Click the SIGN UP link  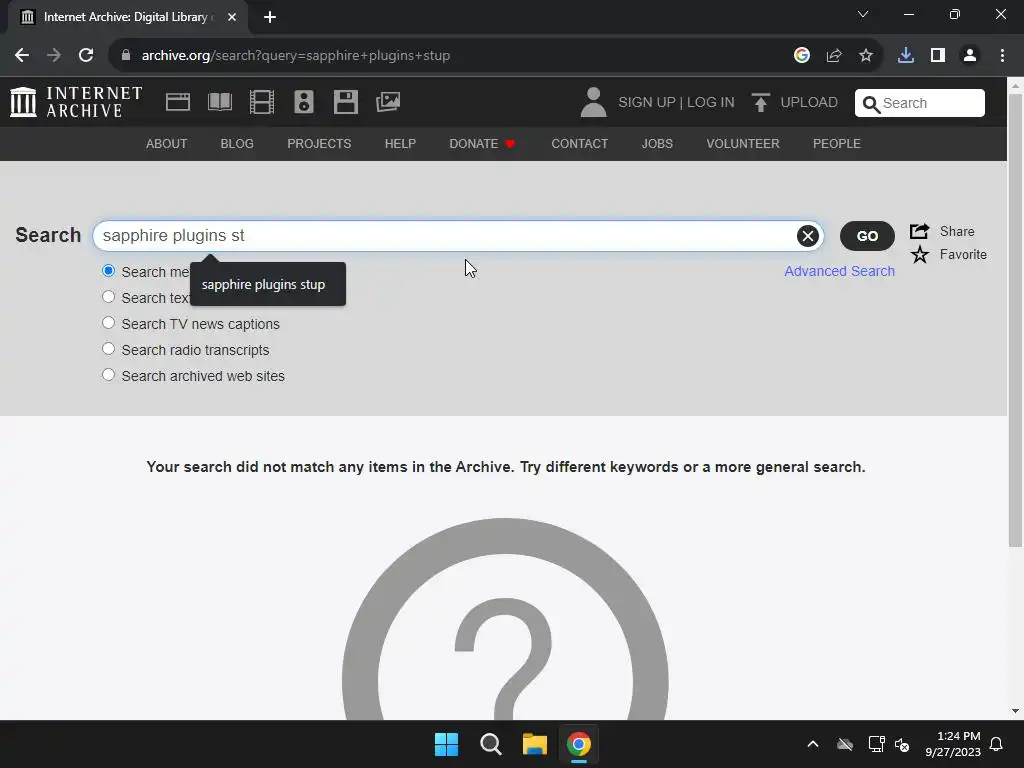pyautogui.click(x=647, y=103)
